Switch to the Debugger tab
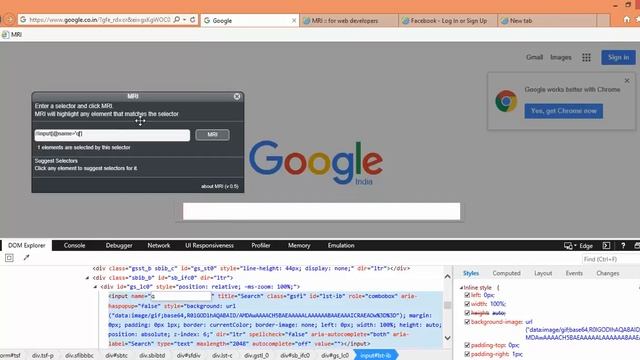The image size is (640, 360). (x=119, y=245)
